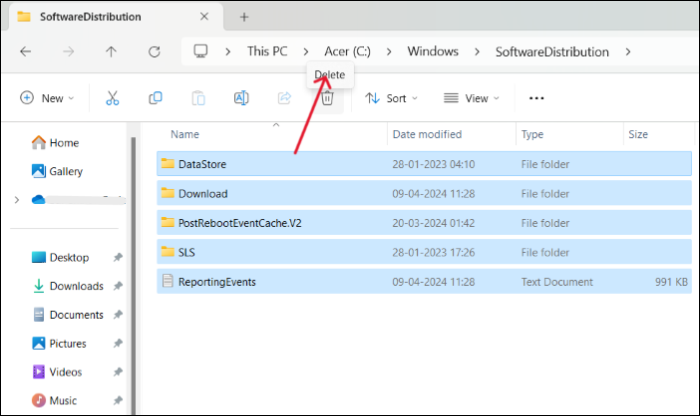The image size is (700, 416).
Task: Select the PostRebootEventCache.V2 folder
Action: point(424,223)
